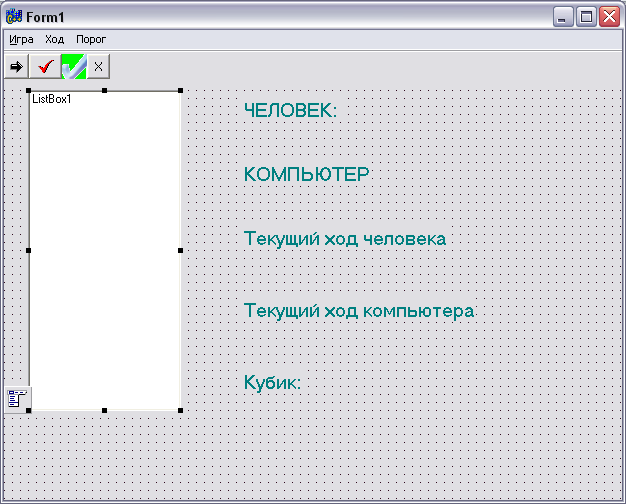Maximize the Form1 window
Viewport: 626px width, 504px height.
586,17
